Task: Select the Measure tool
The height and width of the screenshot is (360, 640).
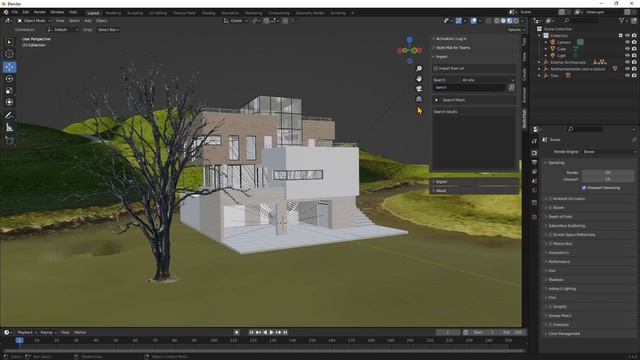Action: [9, 128]
